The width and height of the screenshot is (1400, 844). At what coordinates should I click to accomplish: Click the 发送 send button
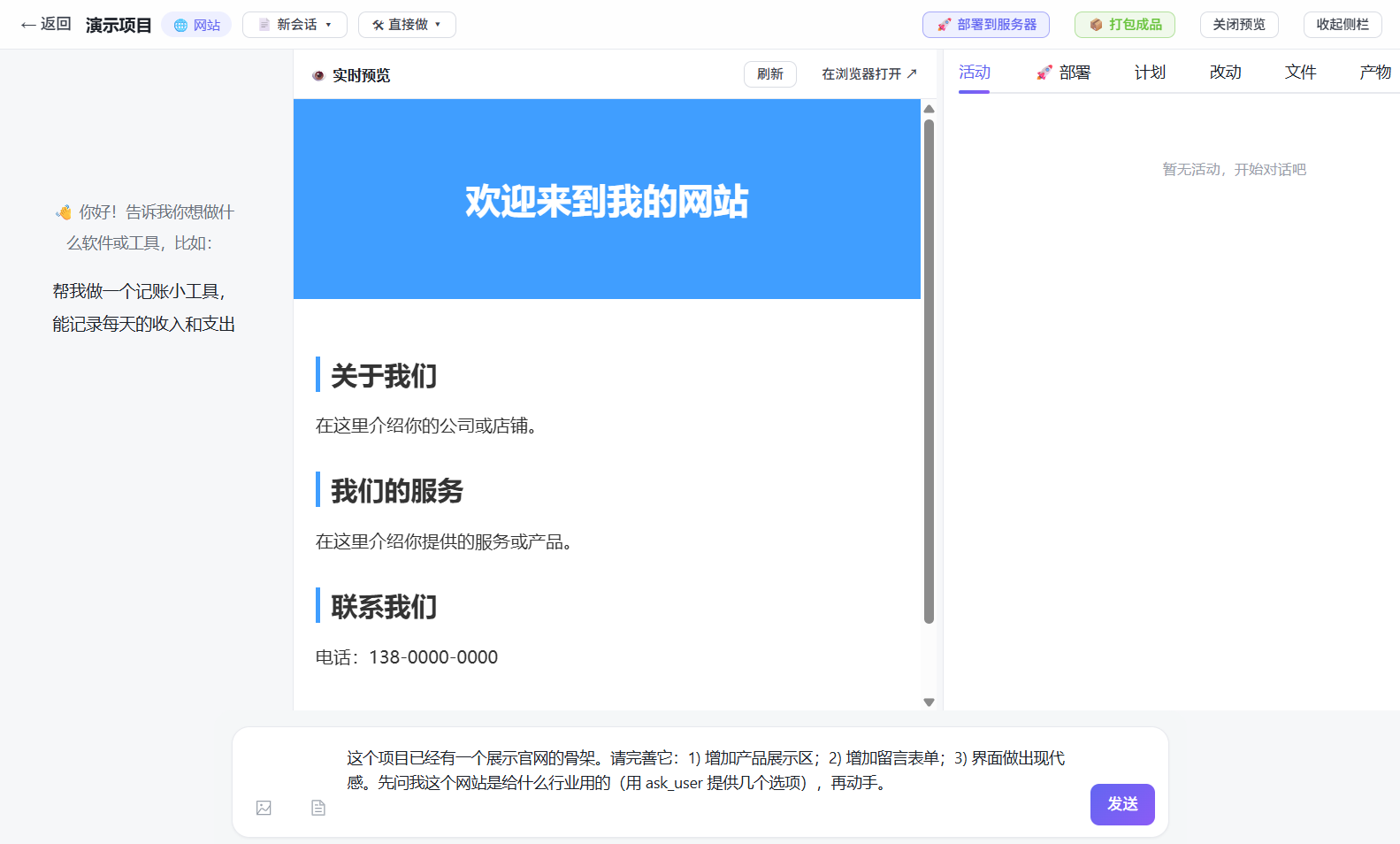click(1122, 804)
